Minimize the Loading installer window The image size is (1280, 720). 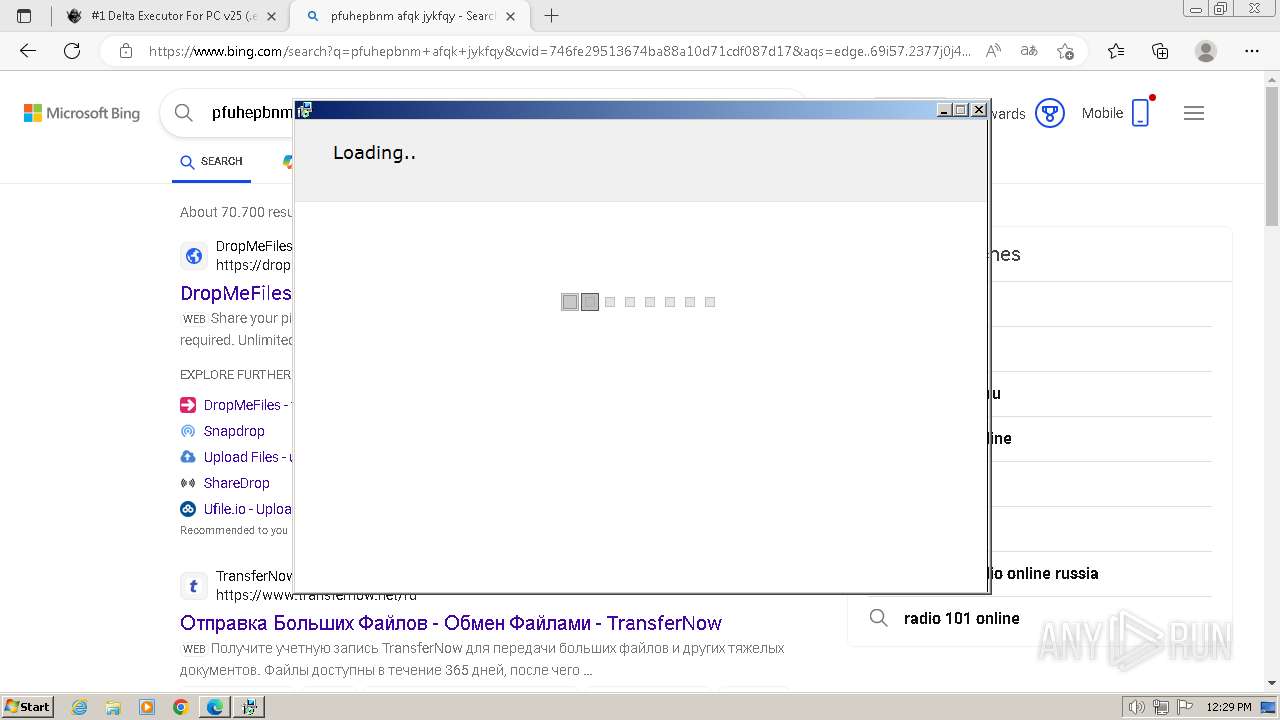944,110
